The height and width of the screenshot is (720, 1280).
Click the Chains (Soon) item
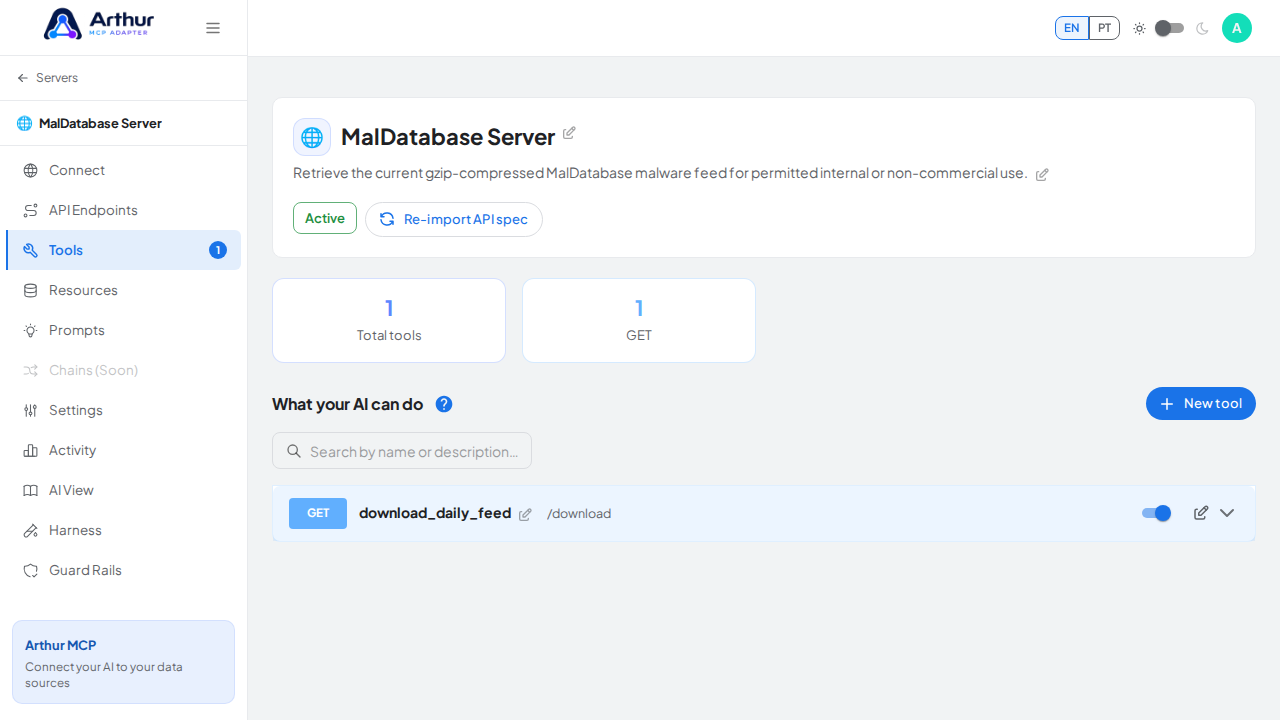pos(123,370)
